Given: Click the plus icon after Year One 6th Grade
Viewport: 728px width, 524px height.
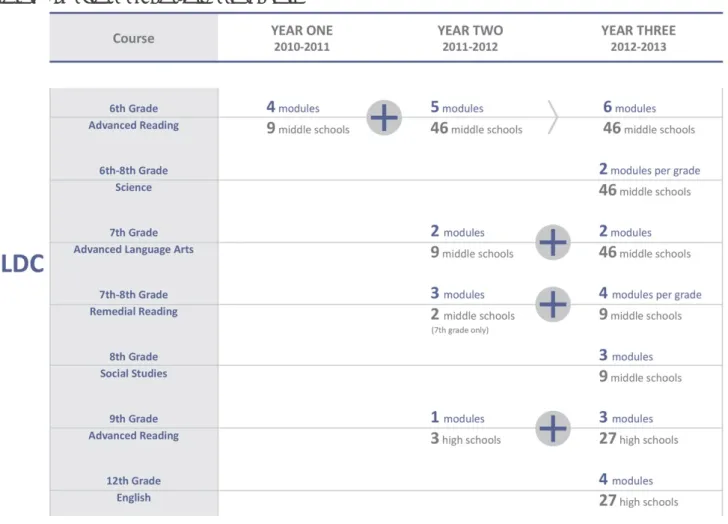Looking at the screenshot, I should [384, 118].
